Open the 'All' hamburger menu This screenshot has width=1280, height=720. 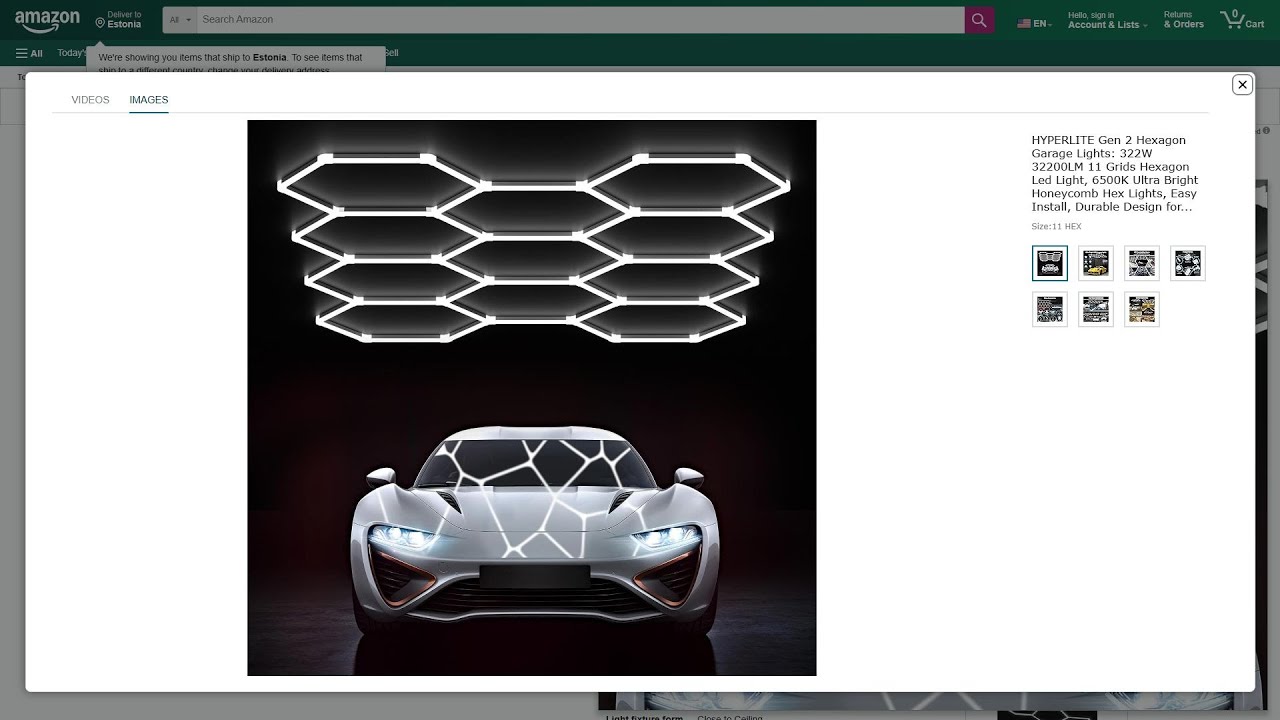[29, 53]
